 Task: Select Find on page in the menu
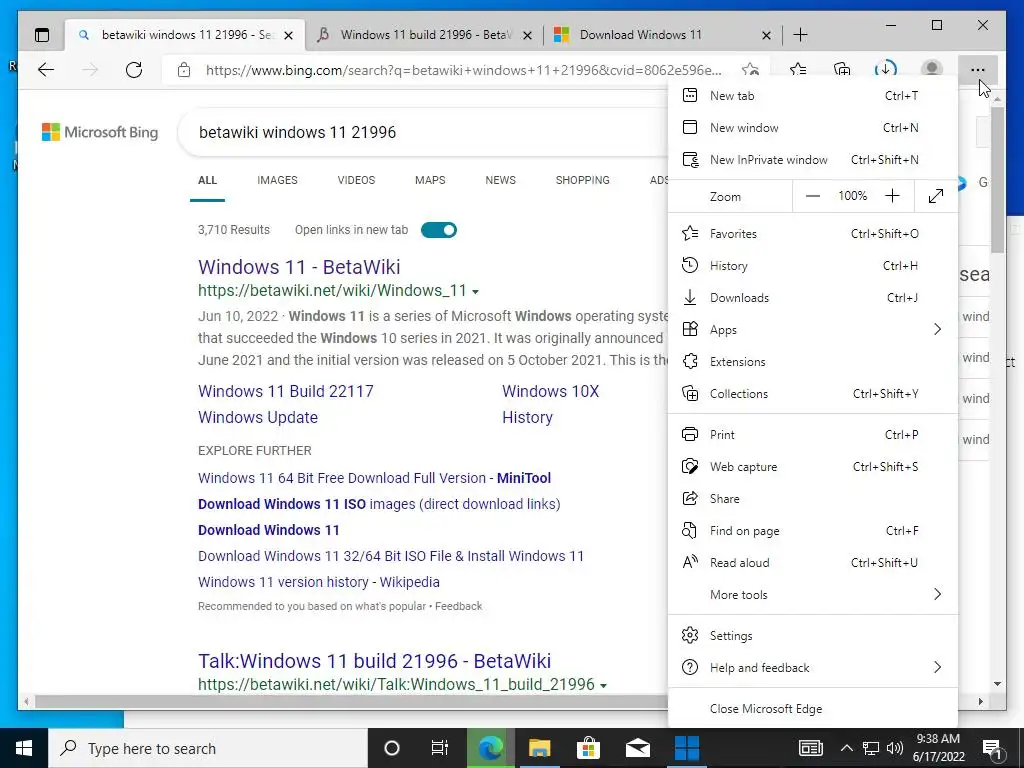click(813, 530)
